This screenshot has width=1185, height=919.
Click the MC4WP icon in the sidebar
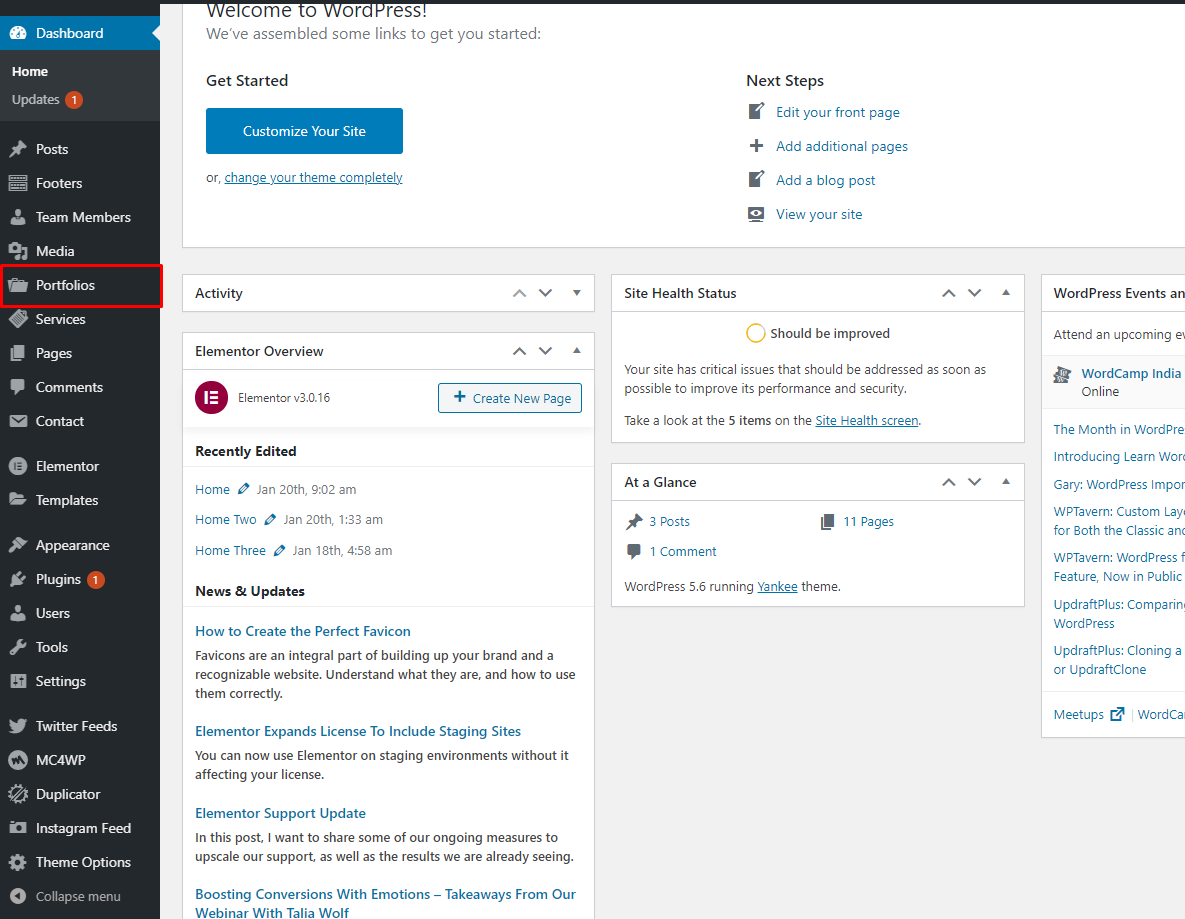[18, 760]
